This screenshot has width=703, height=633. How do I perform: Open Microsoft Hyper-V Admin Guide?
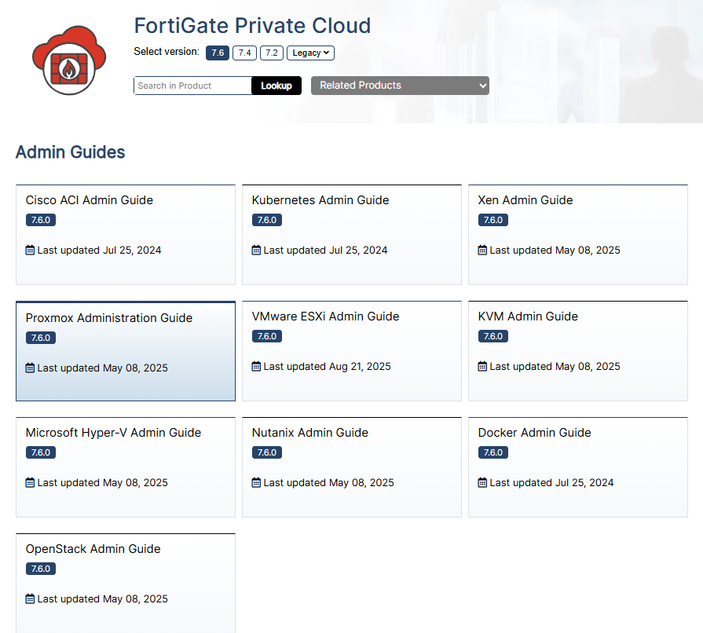point(113,433)
